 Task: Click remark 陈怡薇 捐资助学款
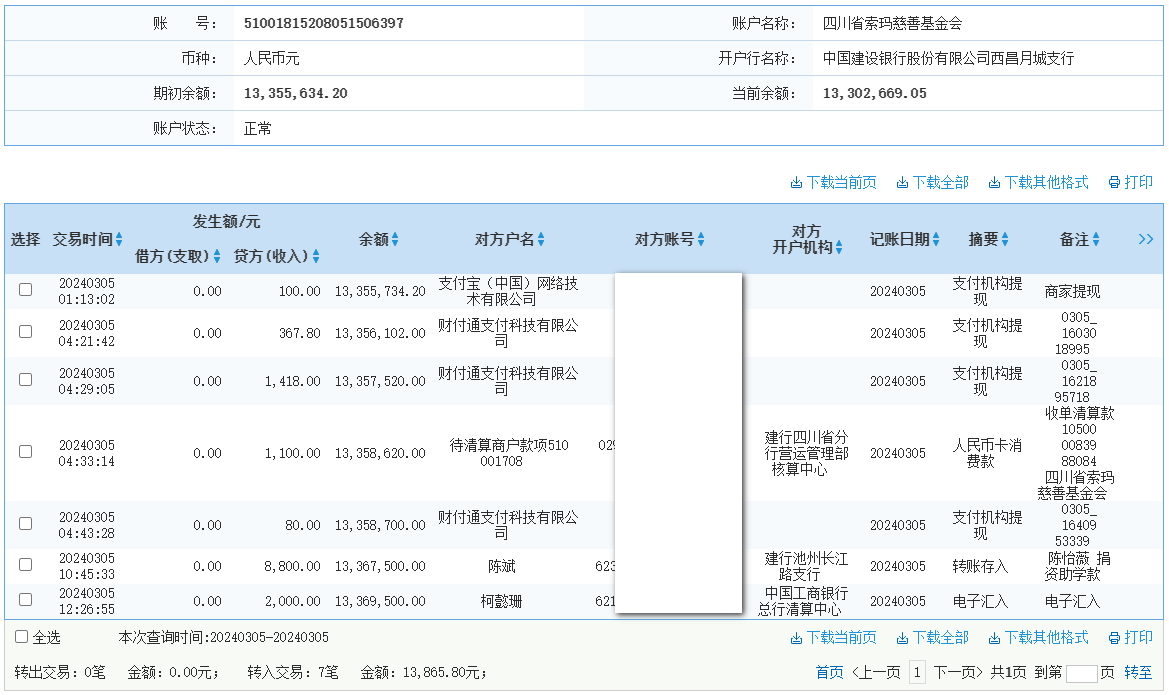[x=1077, y=567]
